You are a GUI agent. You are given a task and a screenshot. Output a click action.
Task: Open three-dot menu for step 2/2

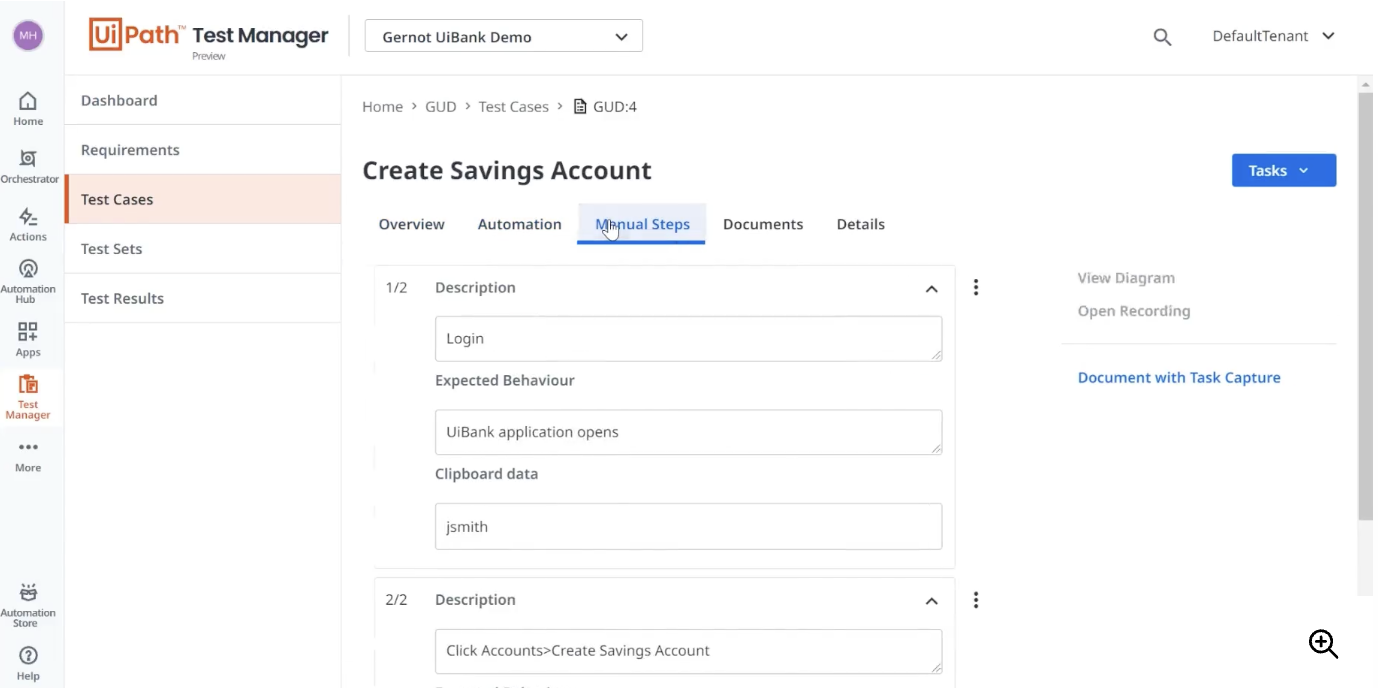pyautogui.click(x=976, y=600)
